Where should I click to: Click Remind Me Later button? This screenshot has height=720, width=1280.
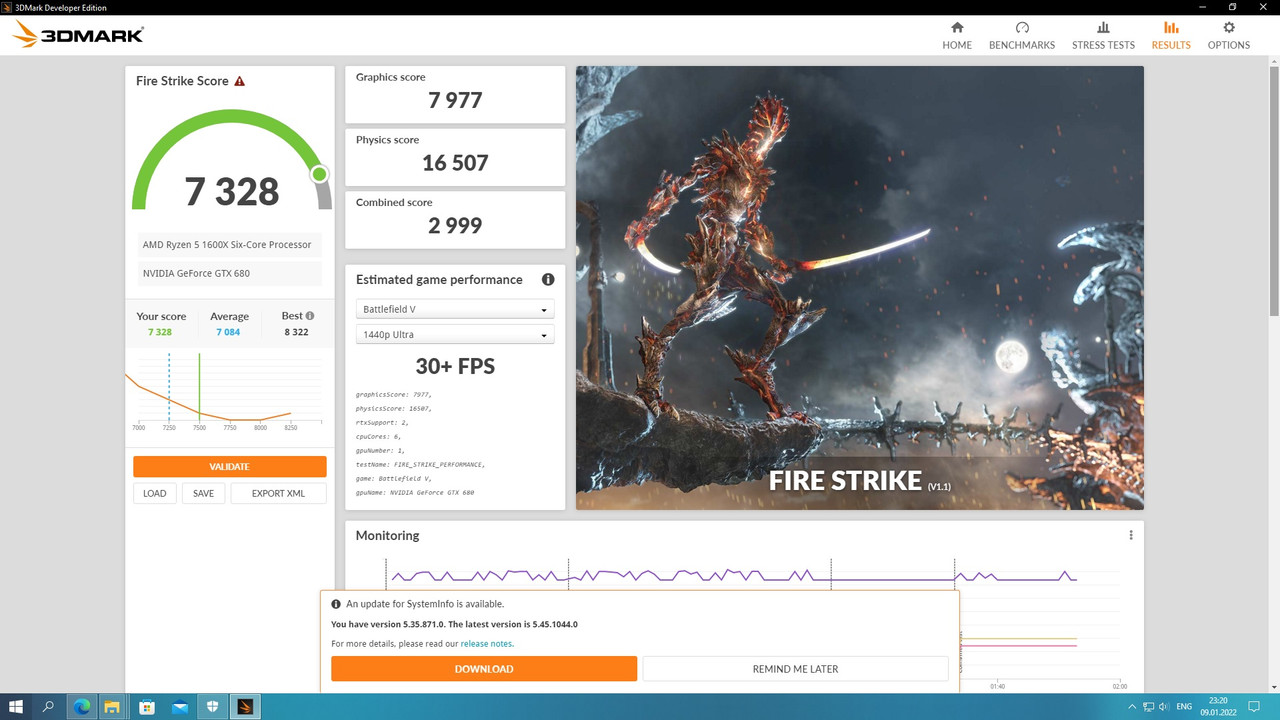795,669
